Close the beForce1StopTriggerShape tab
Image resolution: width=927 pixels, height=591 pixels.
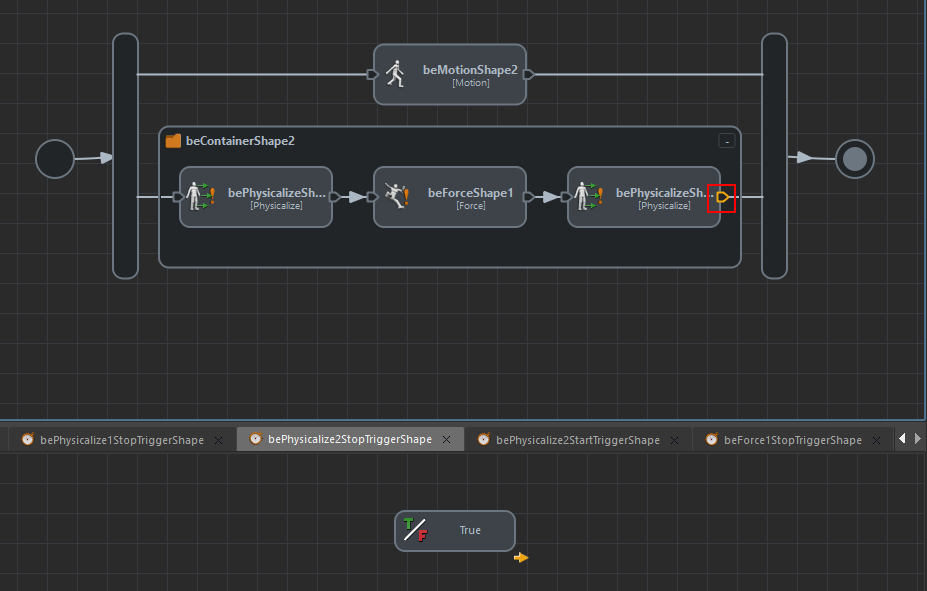click(876, 440)
